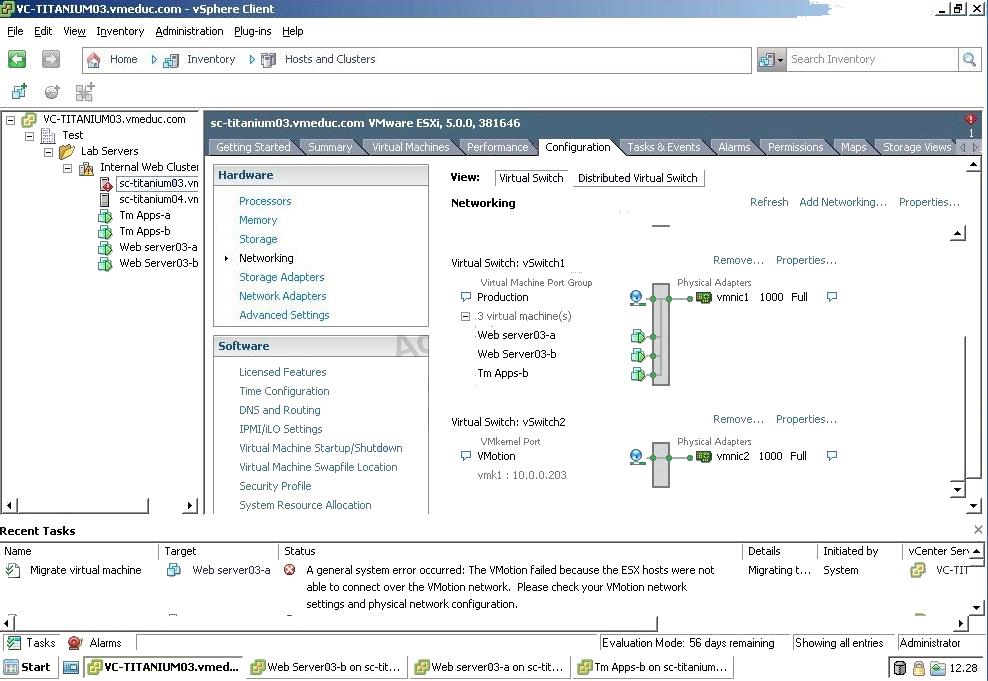The image size is (988, 681).
Task: Click the Alarms bell icon in status bar
Action: tap(75, 643)
